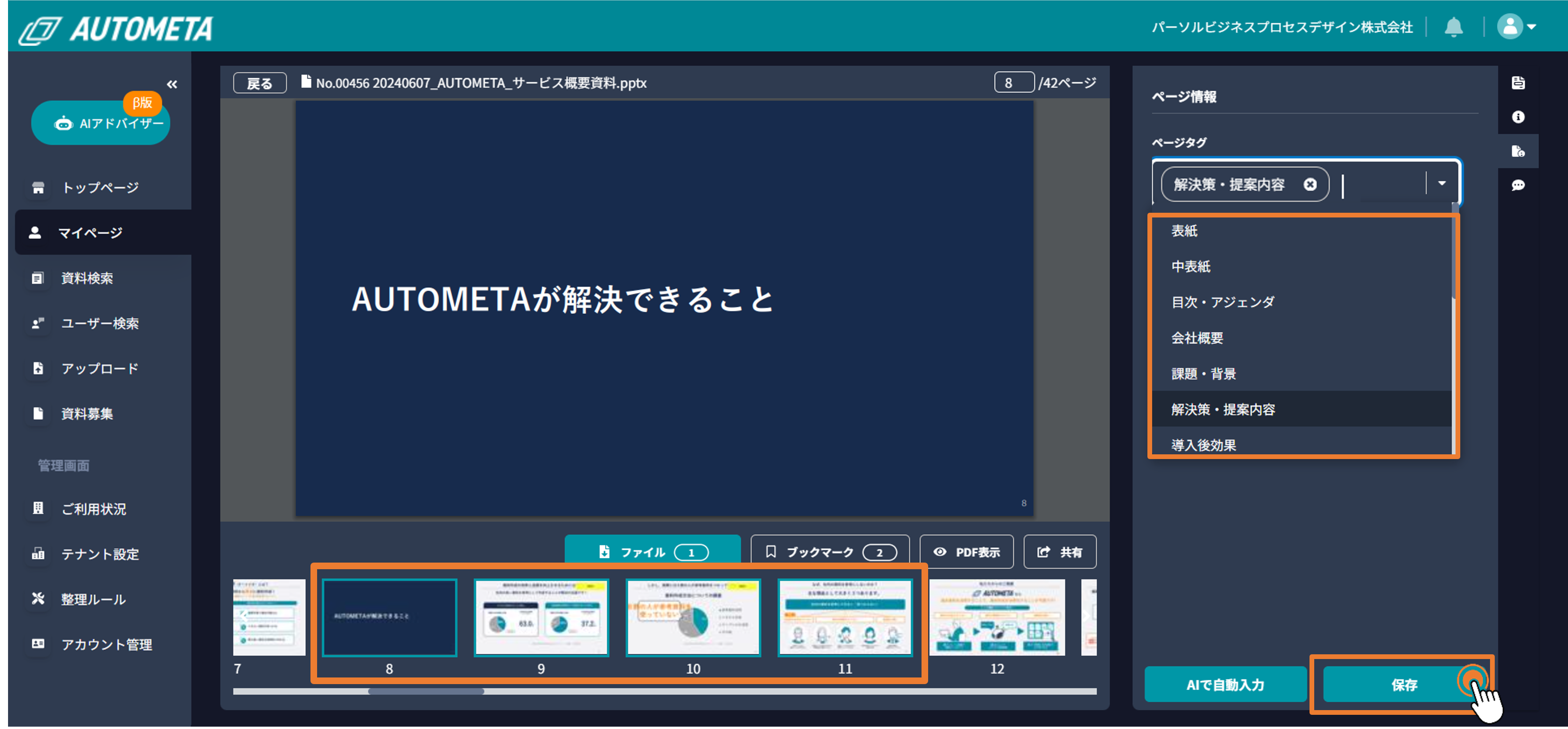The width and height of the screenshot is (1568, 729).
Task: Open アップロード in the sidebar
Action: tap(100, 368)
